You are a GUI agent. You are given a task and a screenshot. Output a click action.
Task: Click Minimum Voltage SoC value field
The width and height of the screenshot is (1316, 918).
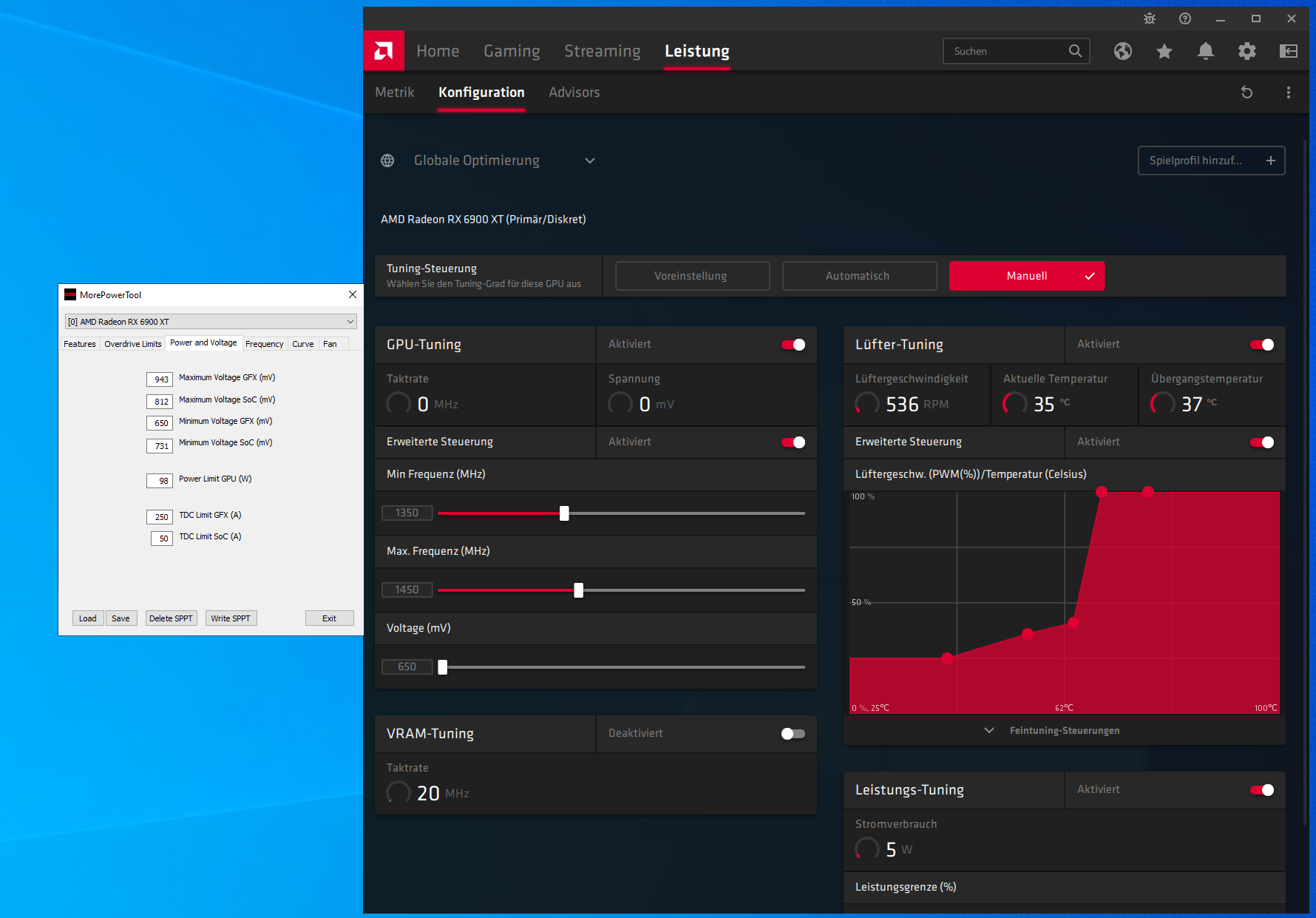pos(160,446)
